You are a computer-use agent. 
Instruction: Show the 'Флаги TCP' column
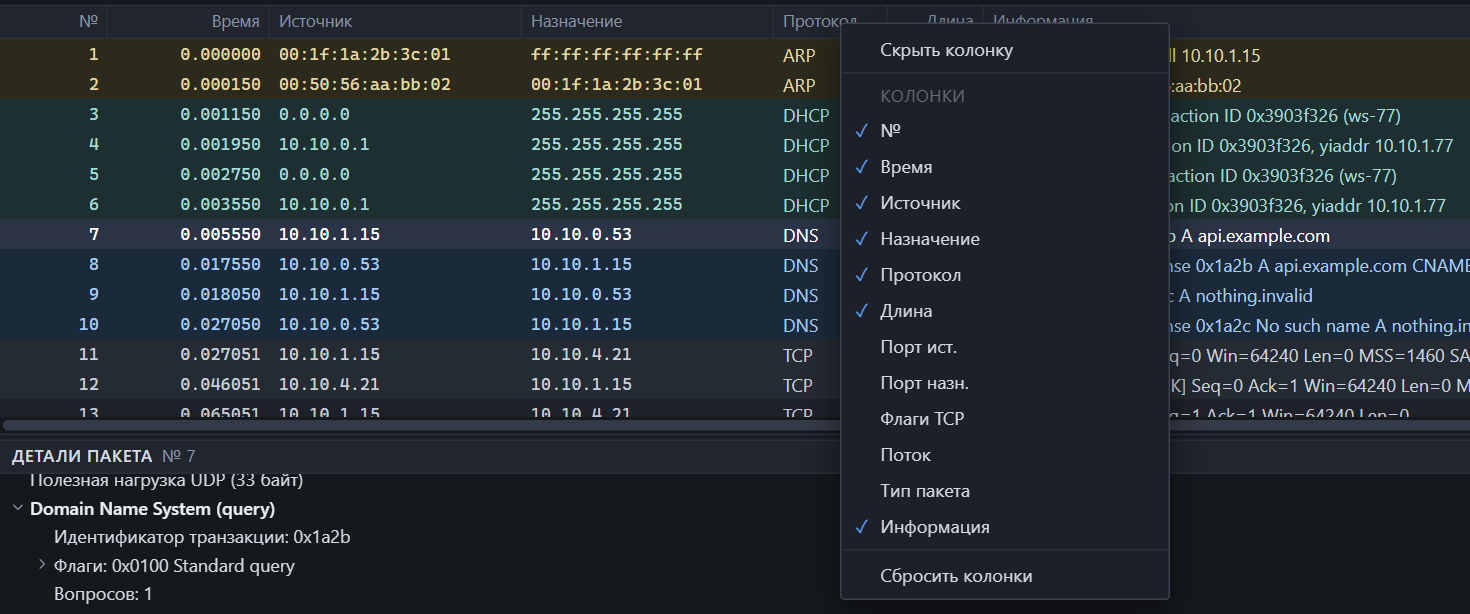1005,419
